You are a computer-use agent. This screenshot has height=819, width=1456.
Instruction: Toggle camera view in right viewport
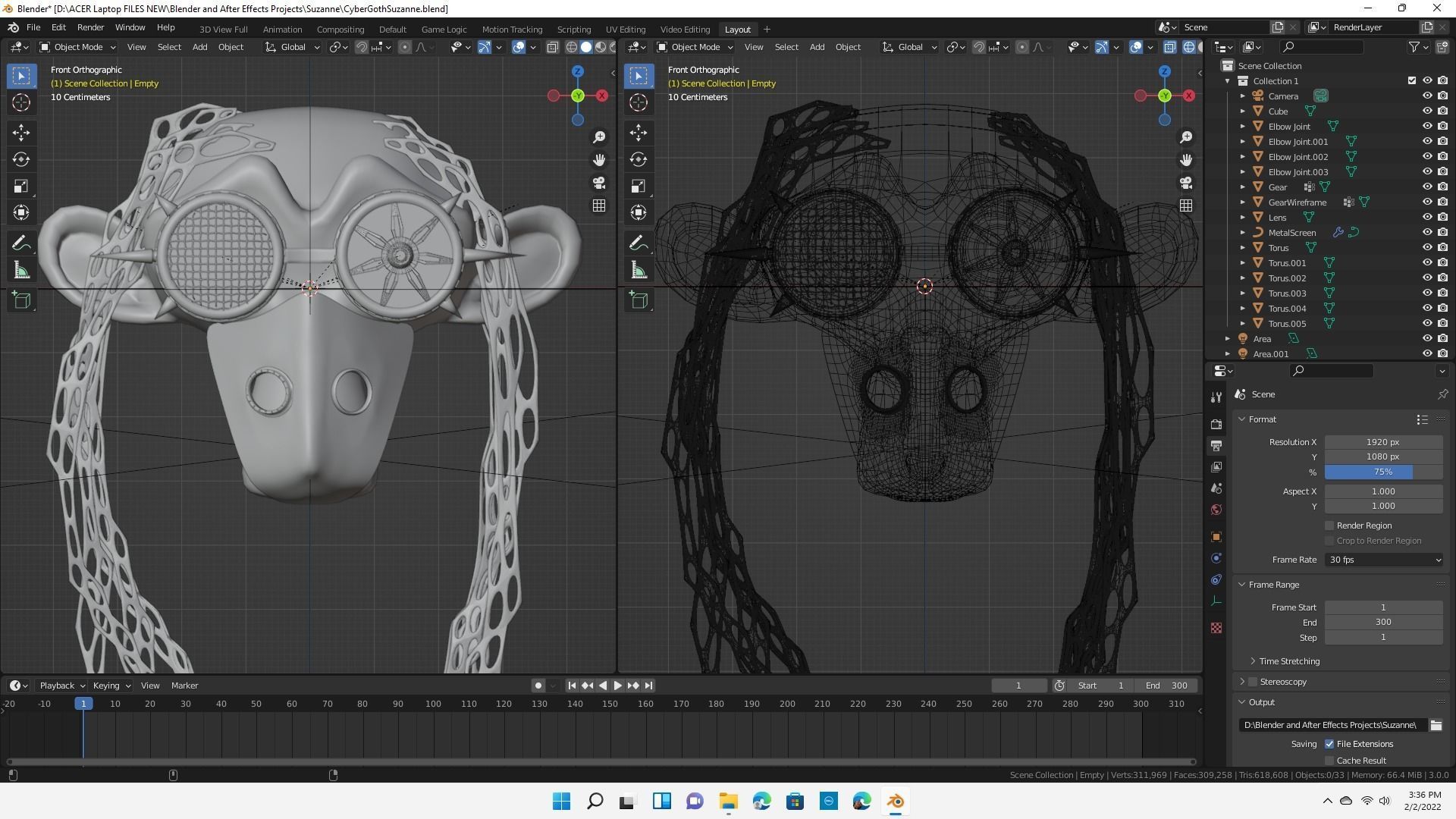[x=1186, y=183]
